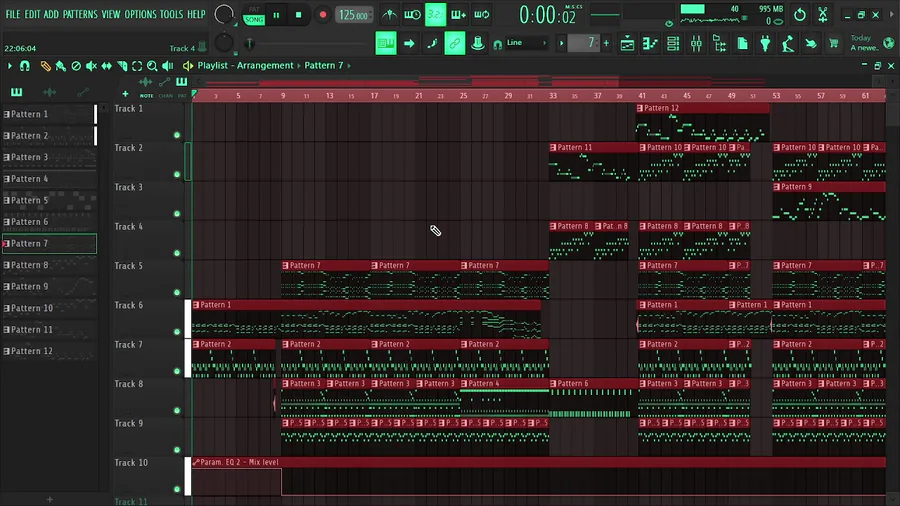Mute Track 1 using its green dot
Viewport: 900px width, 506px height.
[x=177, y=135]
